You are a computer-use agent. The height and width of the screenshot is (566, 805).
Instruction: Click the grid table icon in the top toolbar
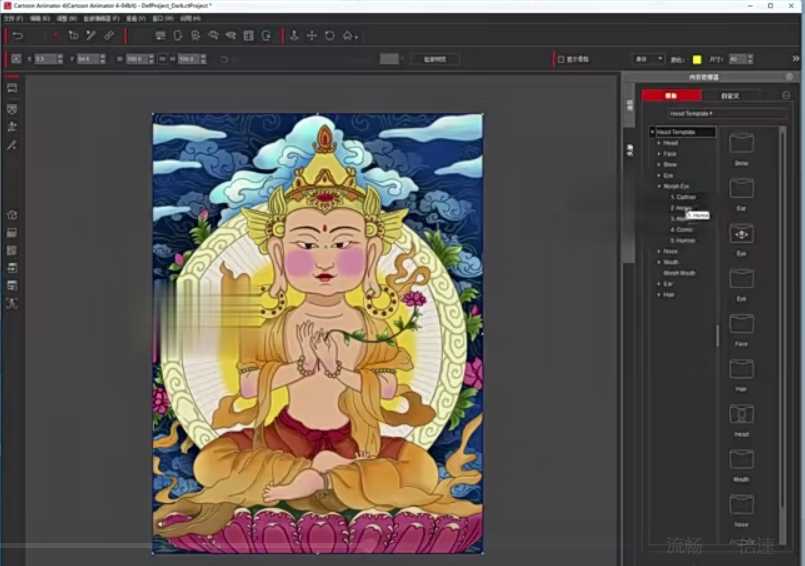pyautogui.click(x=248, y=35)
